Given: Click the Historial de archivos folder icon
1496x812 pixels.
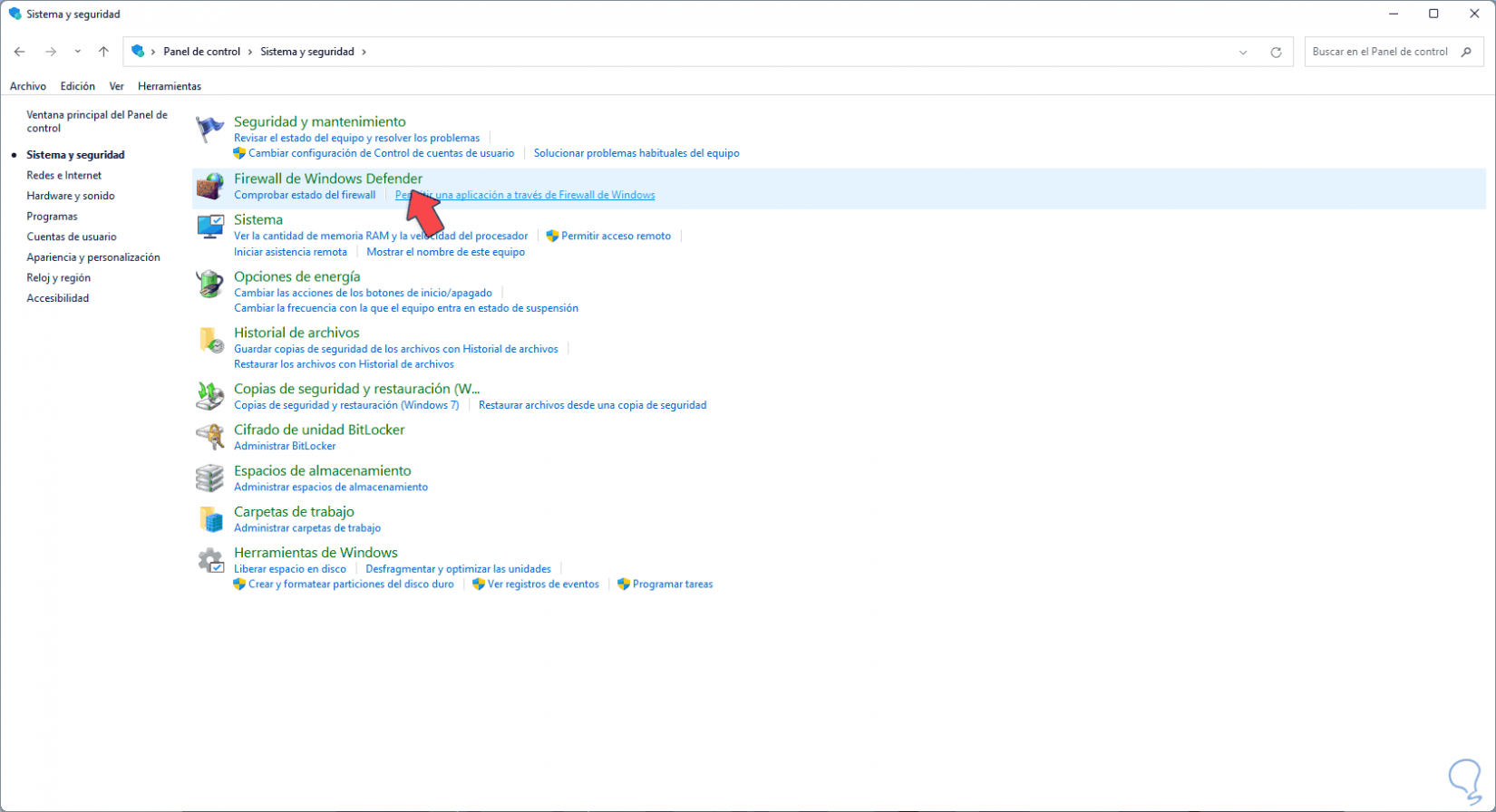Looking at the screenshot, I should [x=210, y=341].
